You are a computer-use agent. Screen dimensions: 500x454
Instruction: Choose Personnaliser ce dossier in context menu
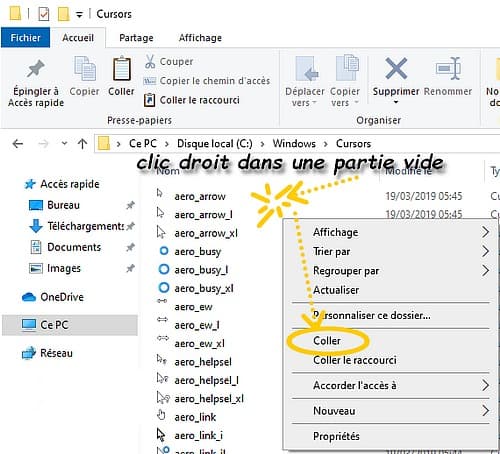pos(391,315)
